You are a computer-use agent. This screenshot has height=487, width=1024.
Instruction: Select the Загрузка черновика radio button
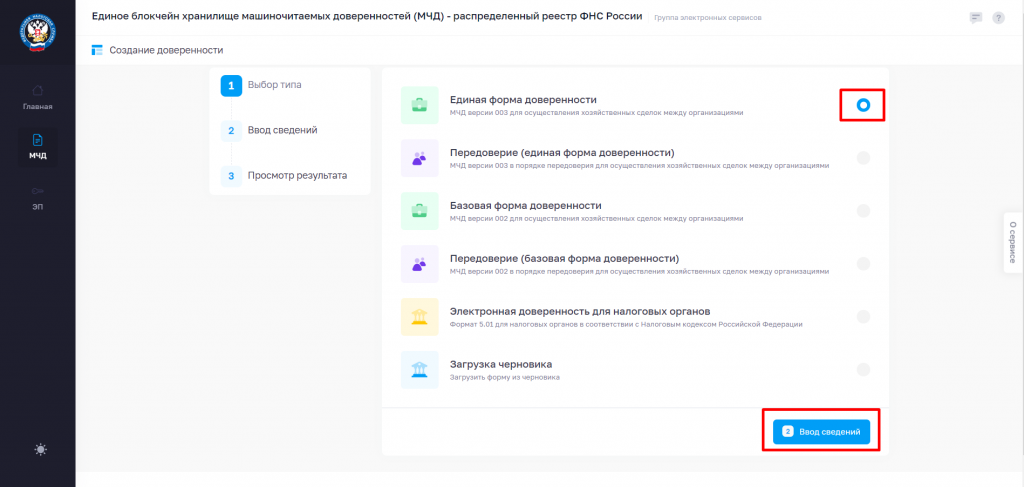[x=863, y=369]
